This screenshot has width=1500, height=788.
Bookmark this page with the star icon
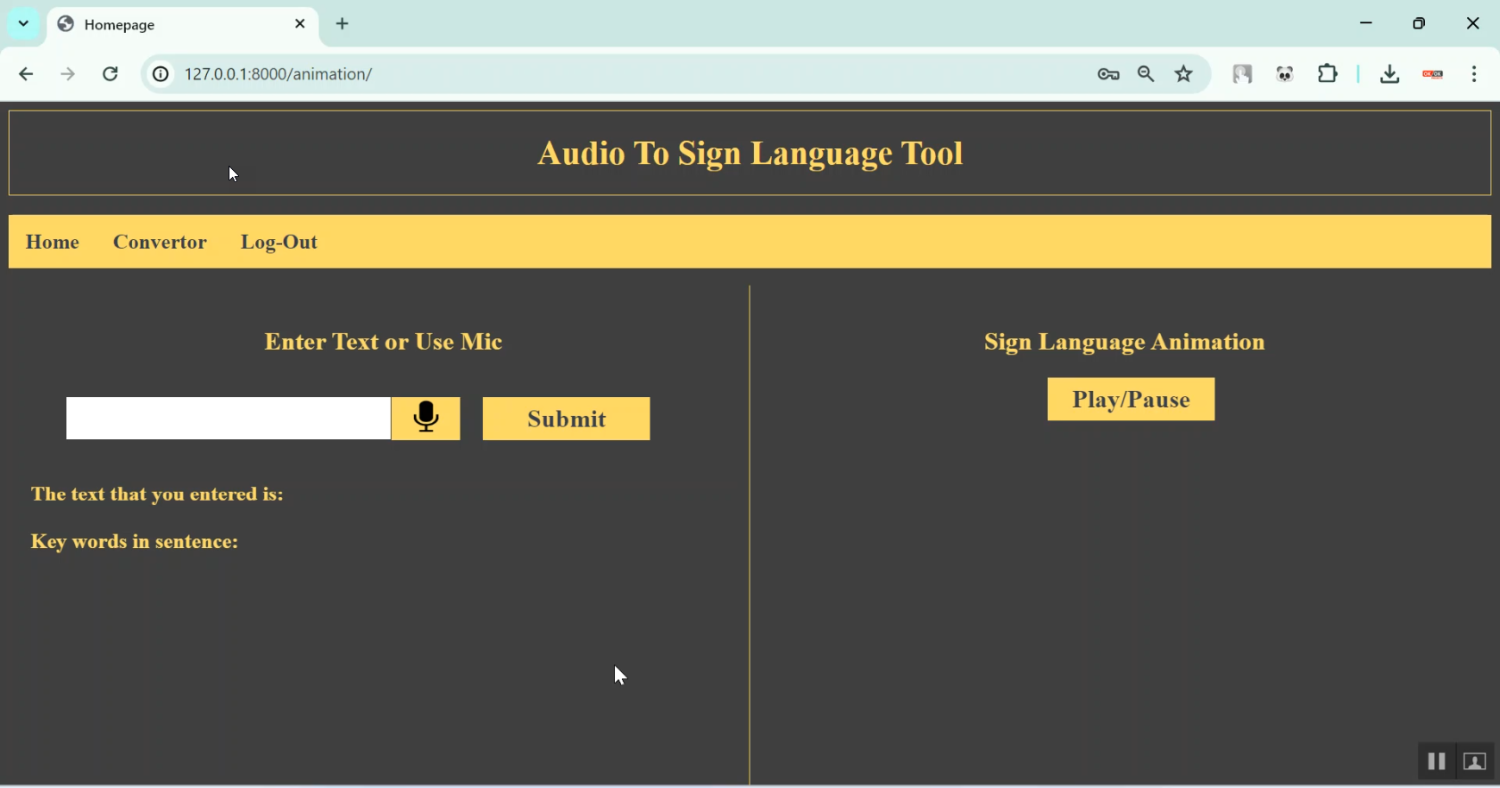[1184, 74]
